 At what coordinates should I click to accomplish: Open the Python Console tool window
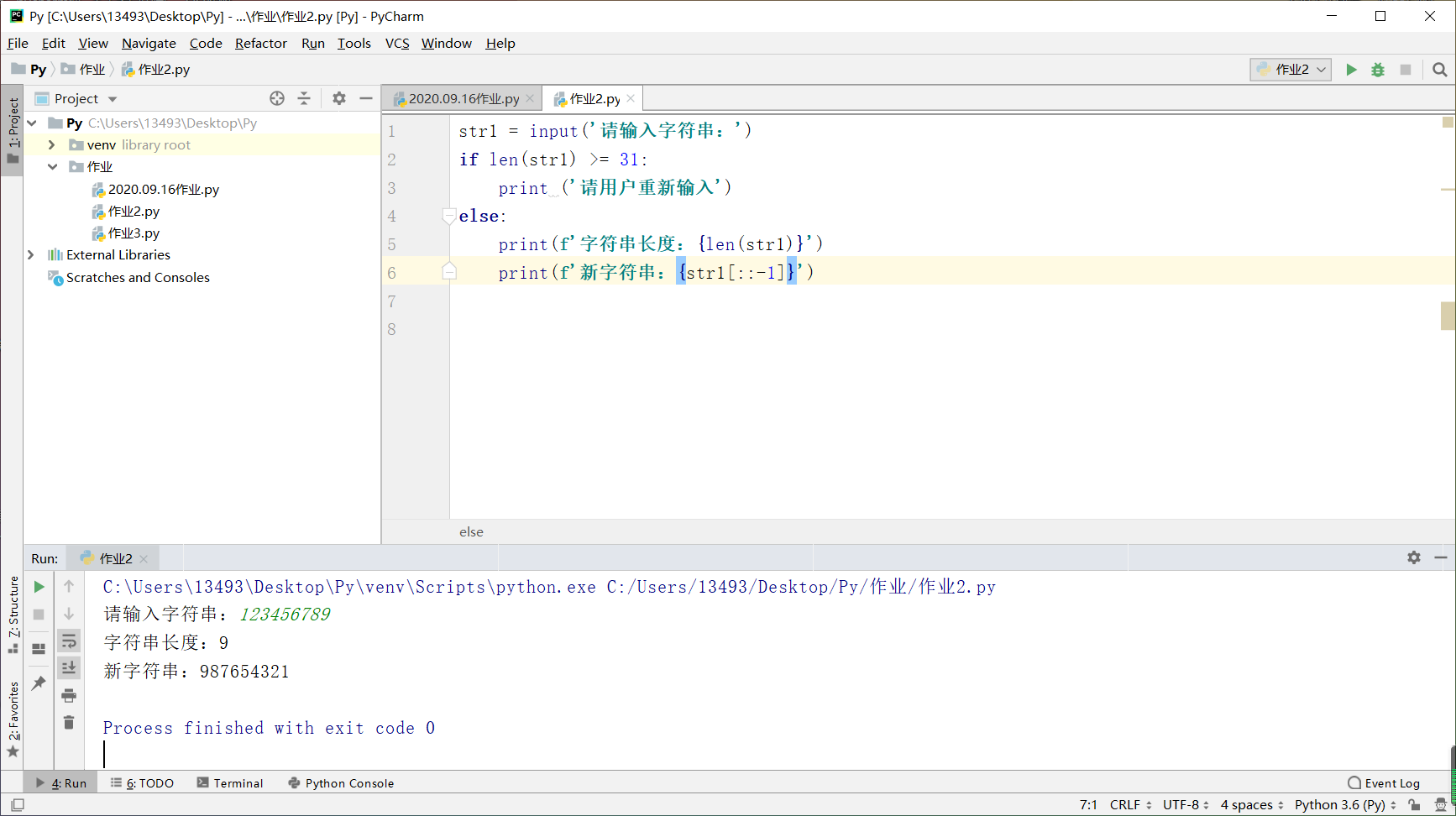click(341, 782)
